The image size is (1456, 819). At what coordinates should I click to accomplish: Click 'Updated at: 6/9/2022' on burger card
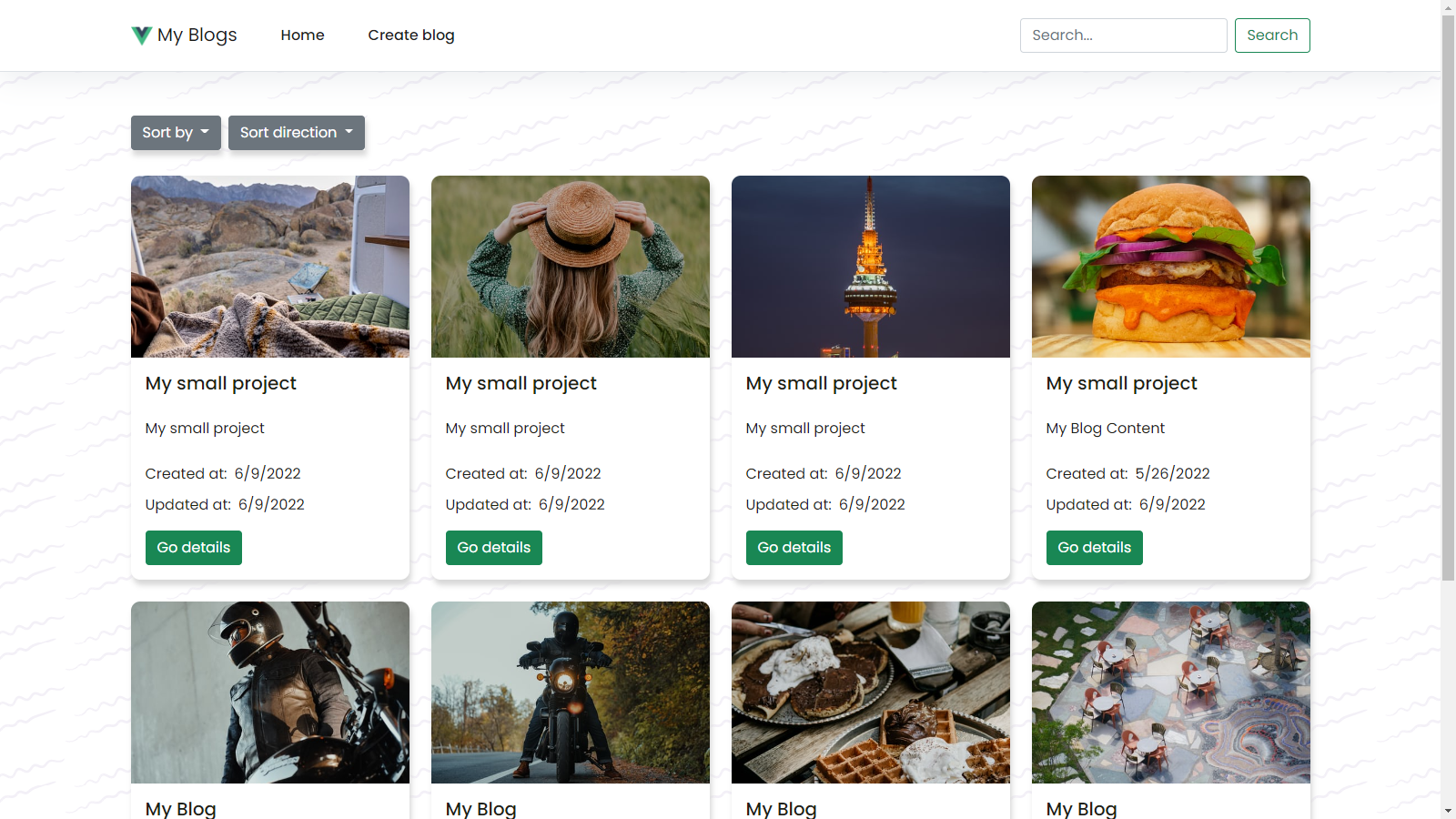tap(1126, 505)
